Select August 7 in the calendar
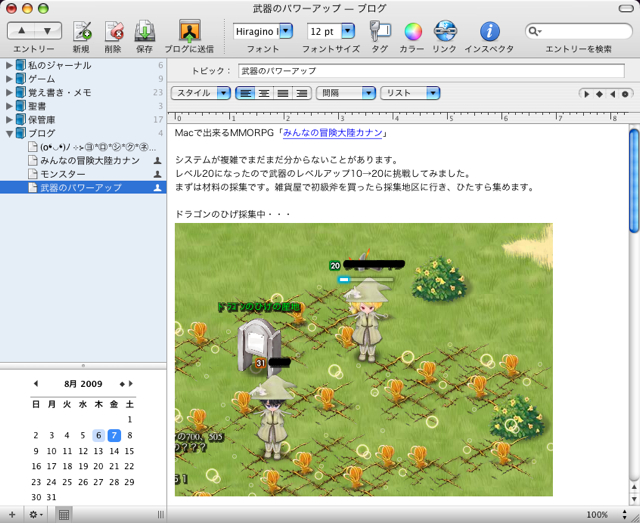This screenshot has width=640, height=523. 114,435
